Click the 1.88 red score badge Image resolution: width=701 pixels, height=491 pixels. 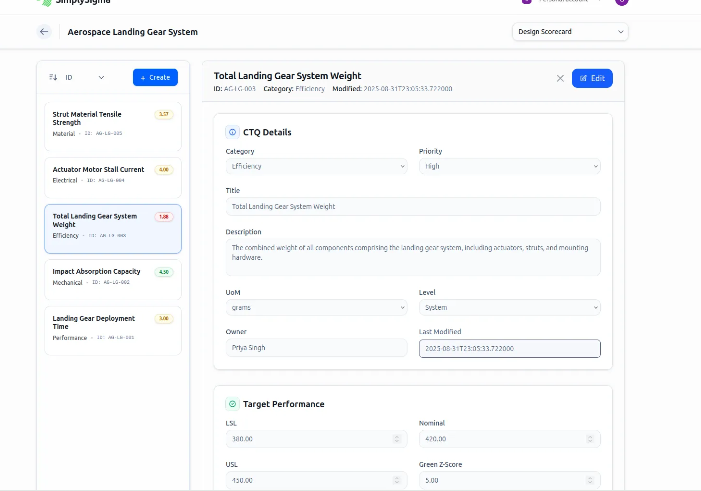[164, 217]
